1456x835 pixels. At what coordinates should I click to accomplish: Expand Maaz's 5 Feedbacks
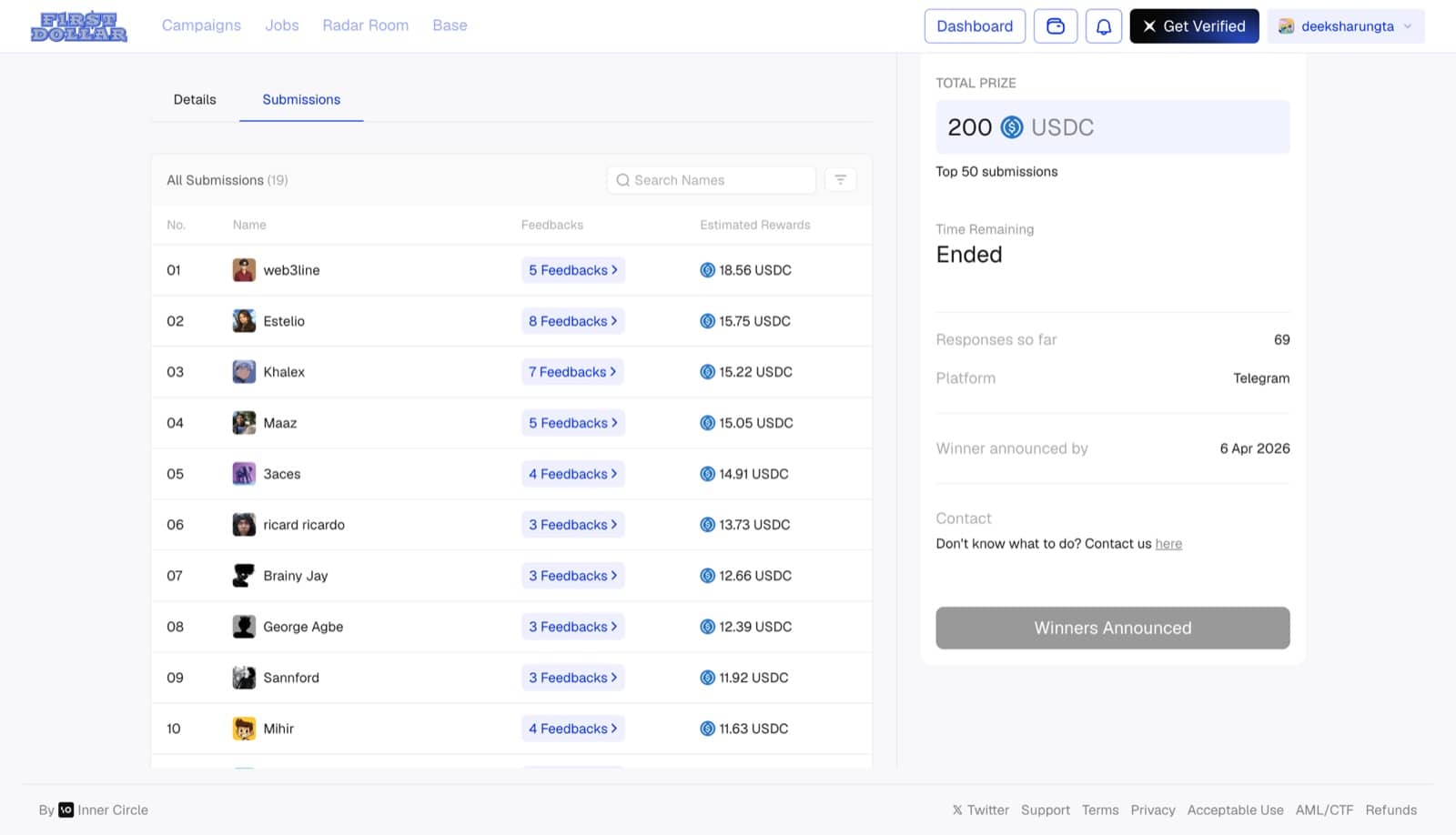tap(573, 423)
